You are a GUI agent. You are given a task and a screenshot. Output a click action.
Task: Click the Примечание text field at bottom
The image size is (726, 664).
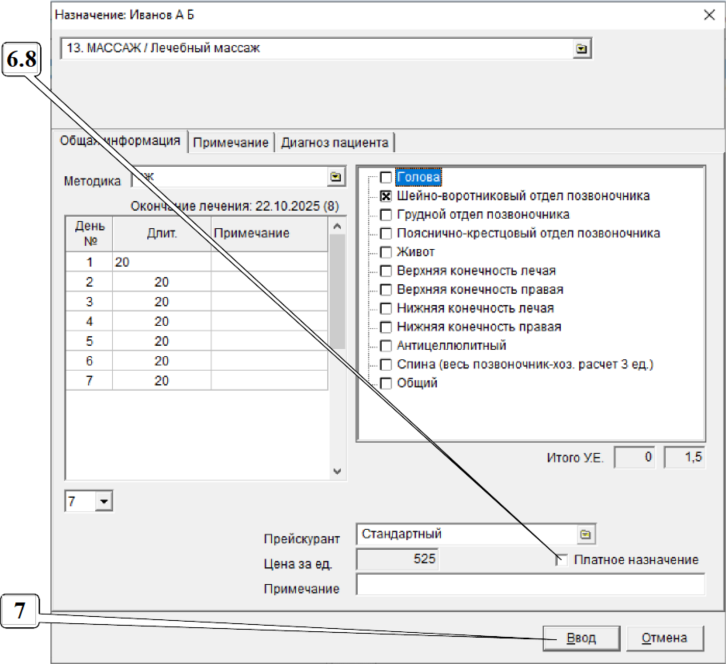point(531,586)
